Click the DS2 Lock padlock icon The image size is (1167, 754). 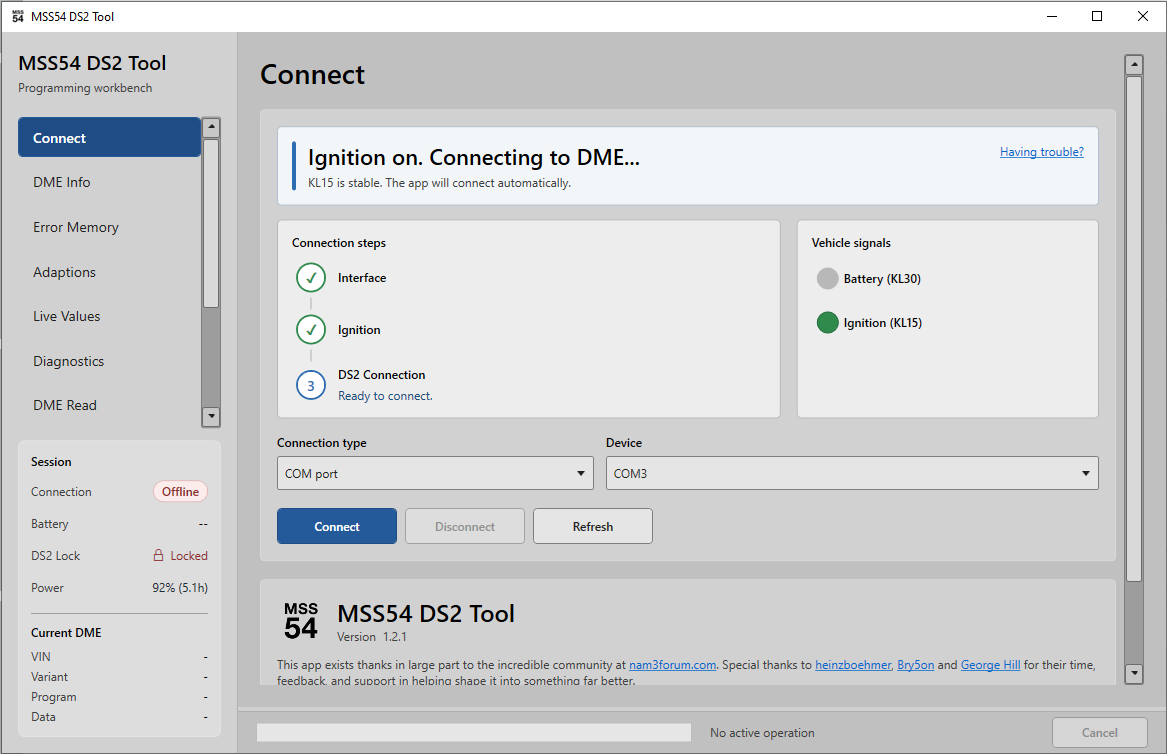(x=159, y=555)
